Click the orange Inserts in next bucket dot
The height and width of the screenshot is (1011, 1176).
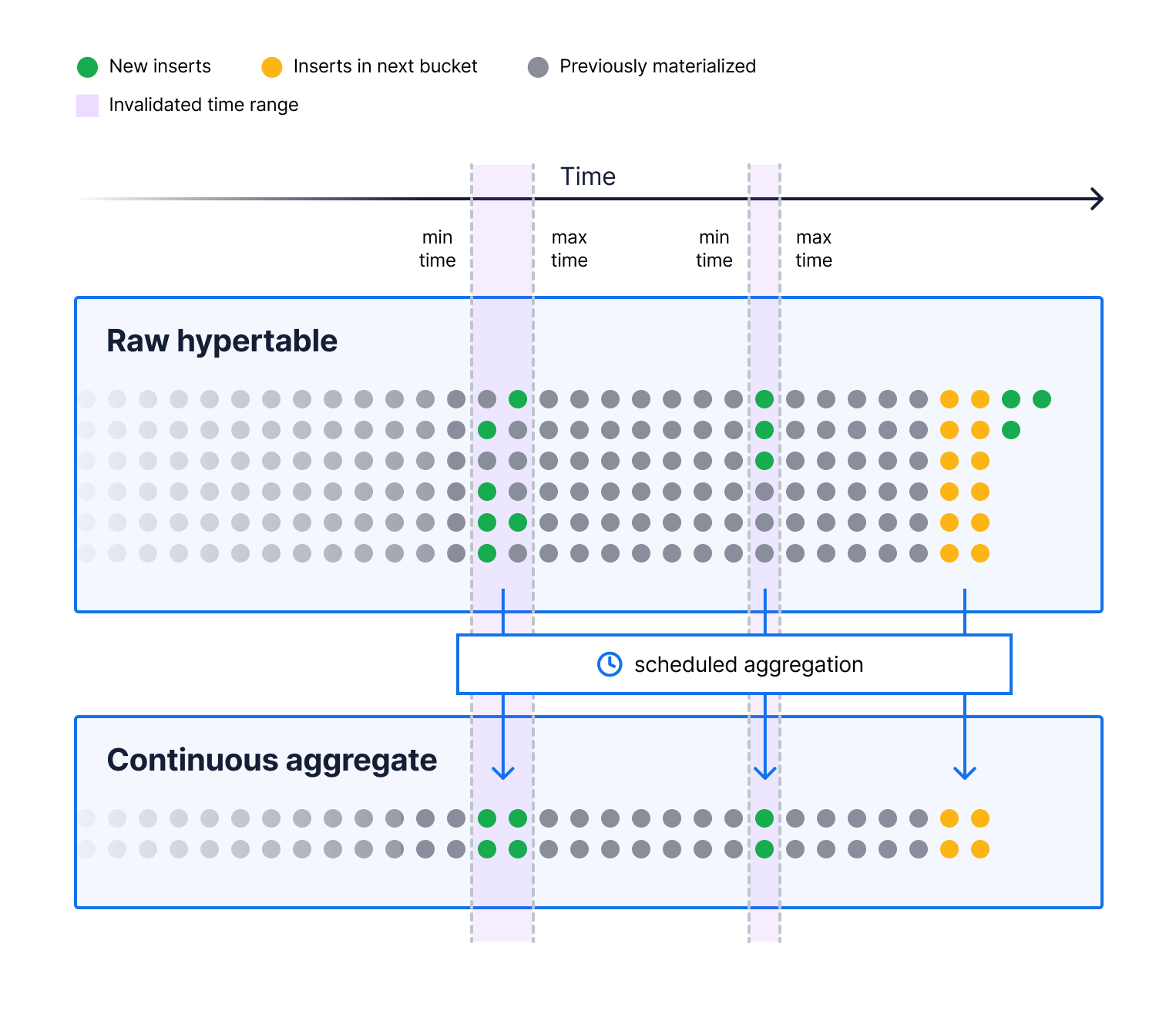coord(272,67)
